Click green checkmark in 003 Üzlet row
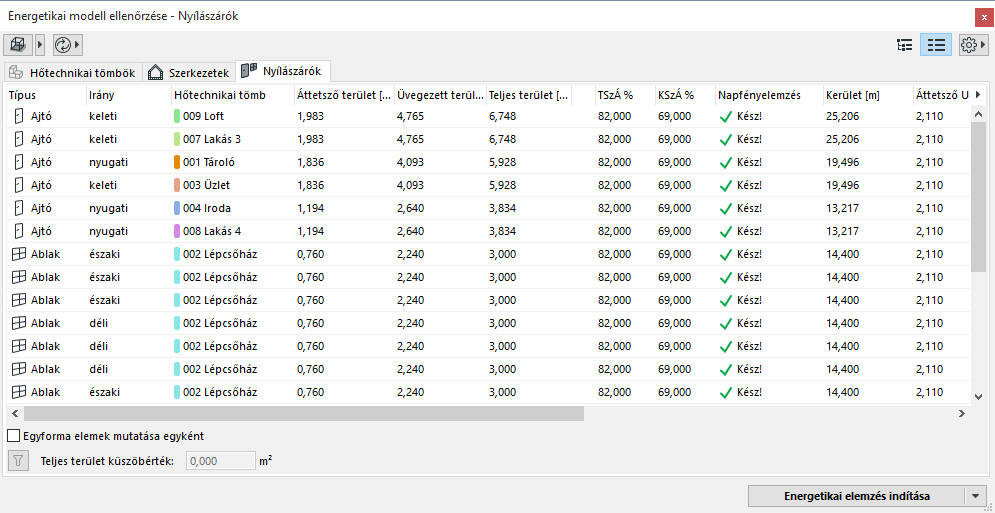Viewport: 995px width, 513px height. (x=726, y=185)
